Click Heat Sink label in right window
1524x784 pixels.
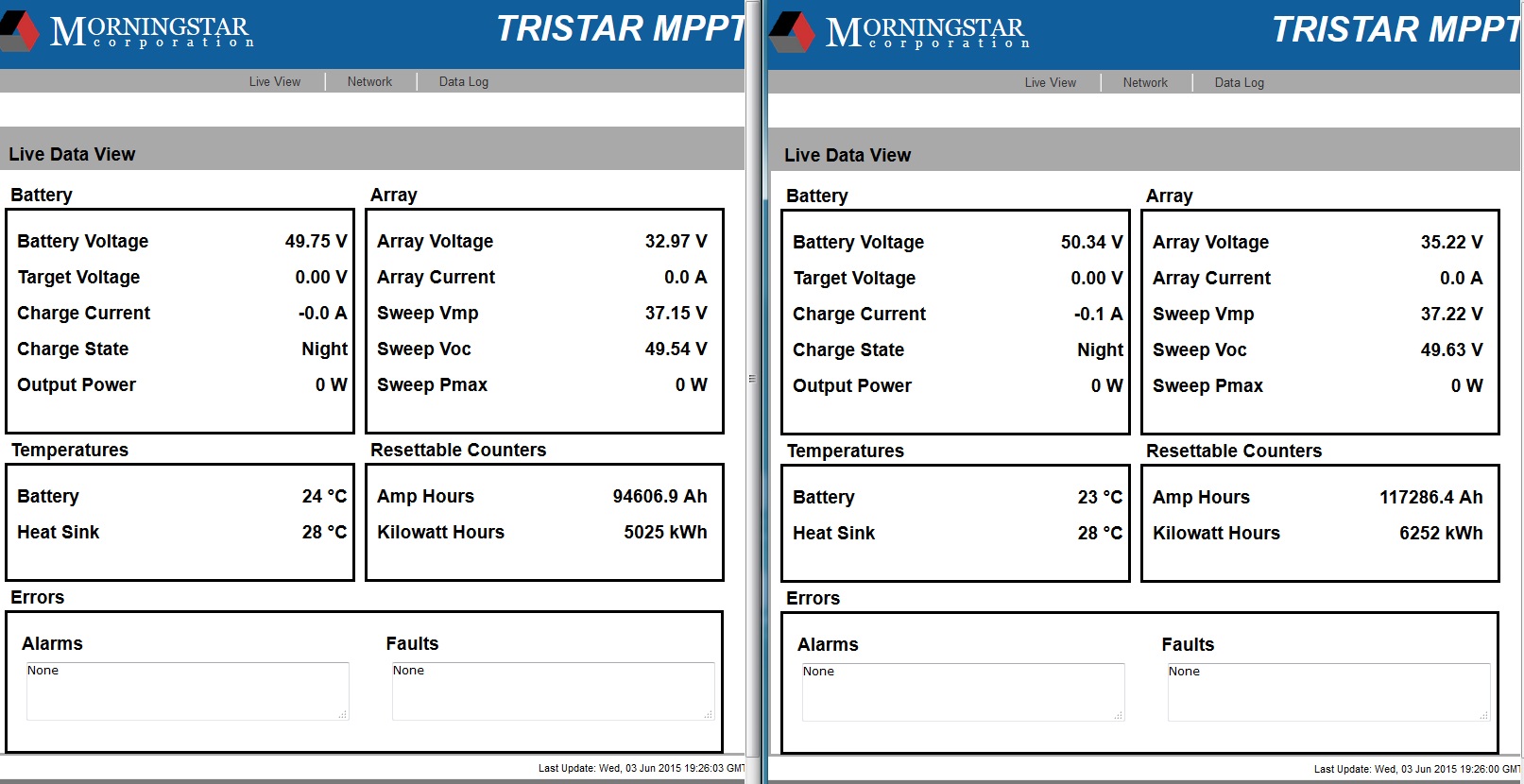pyautogui.click(x=834, y=533)
